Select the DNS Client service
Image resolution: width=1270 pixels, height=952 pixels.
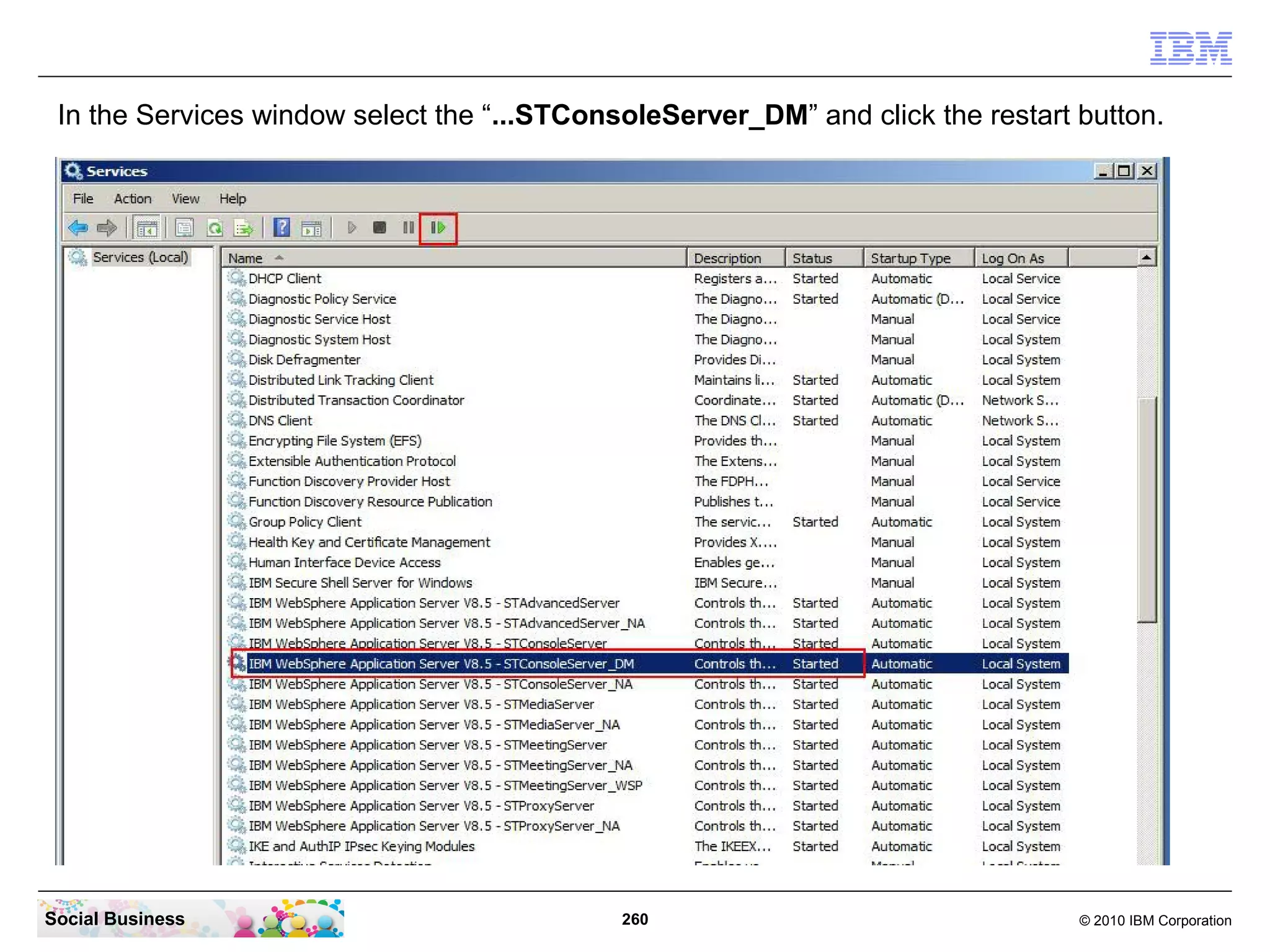click(x=647, y=421)
